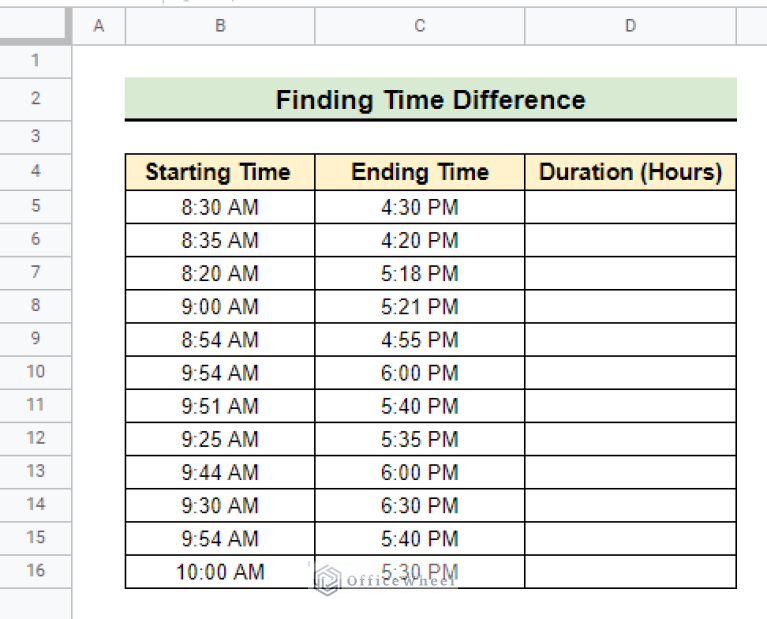This screenshot has width=767, height=619.
Task: Click row 16 header number
Action: (36, 571)
